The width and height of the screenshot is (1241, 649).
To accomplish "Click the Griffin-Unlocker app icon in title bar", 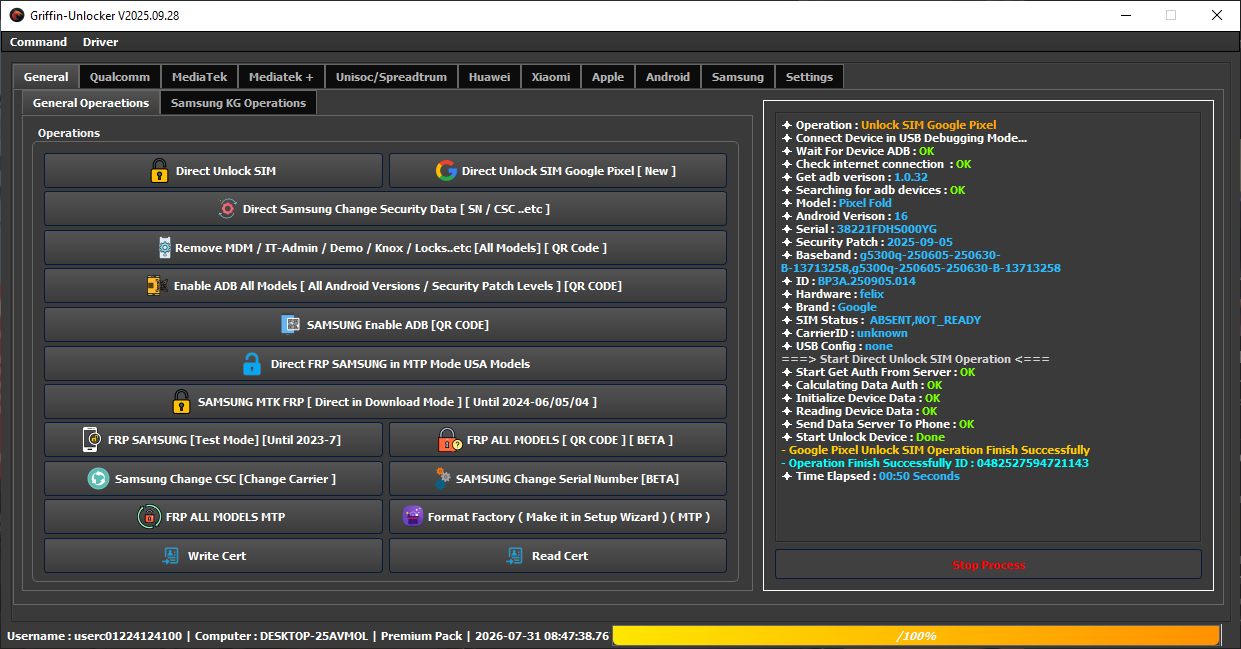I will click(15, 15).
